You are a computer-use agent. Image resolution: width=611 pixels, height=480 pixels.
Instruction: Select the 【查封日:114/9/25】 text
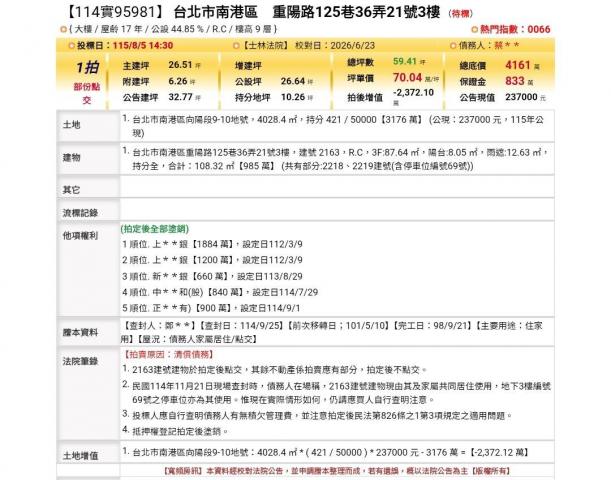pos(243,326)
